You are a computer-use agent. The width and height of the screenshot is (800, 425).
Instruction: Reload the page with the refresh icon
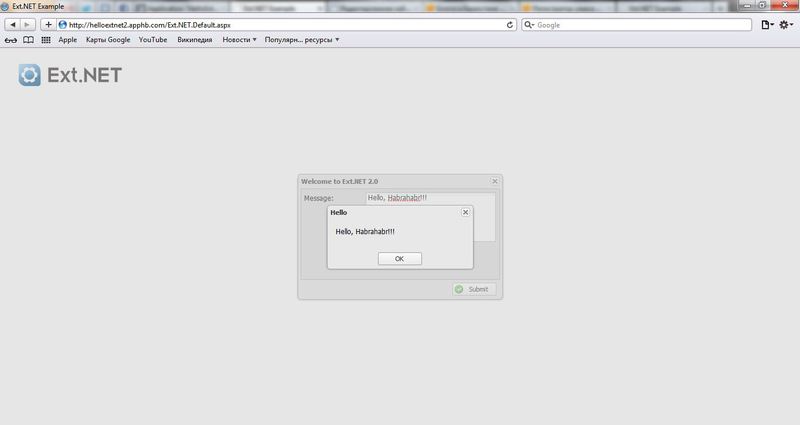509,24
